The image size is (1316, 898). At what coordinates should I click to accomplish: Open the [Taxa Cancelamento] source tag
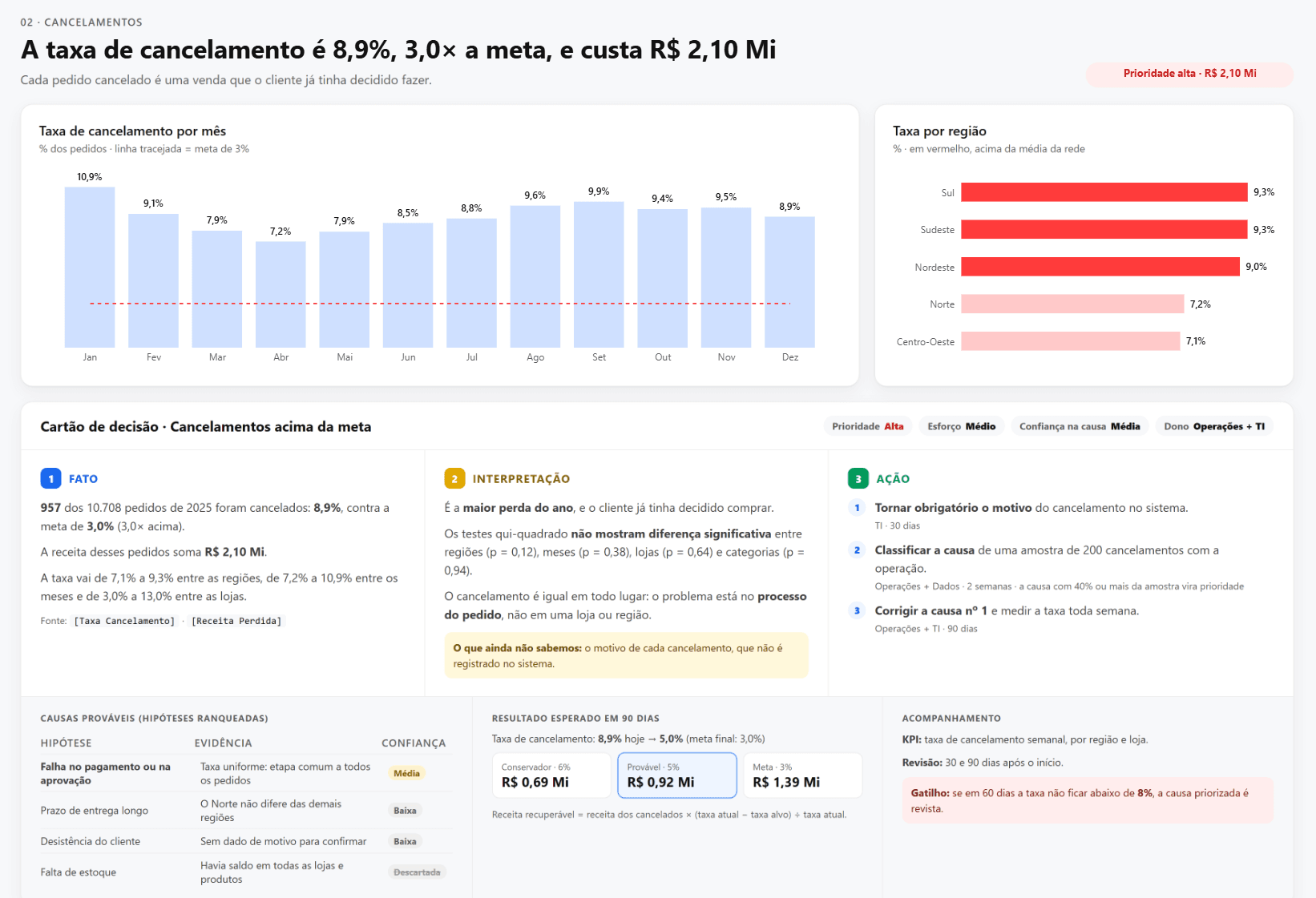(x=124, y=621)
